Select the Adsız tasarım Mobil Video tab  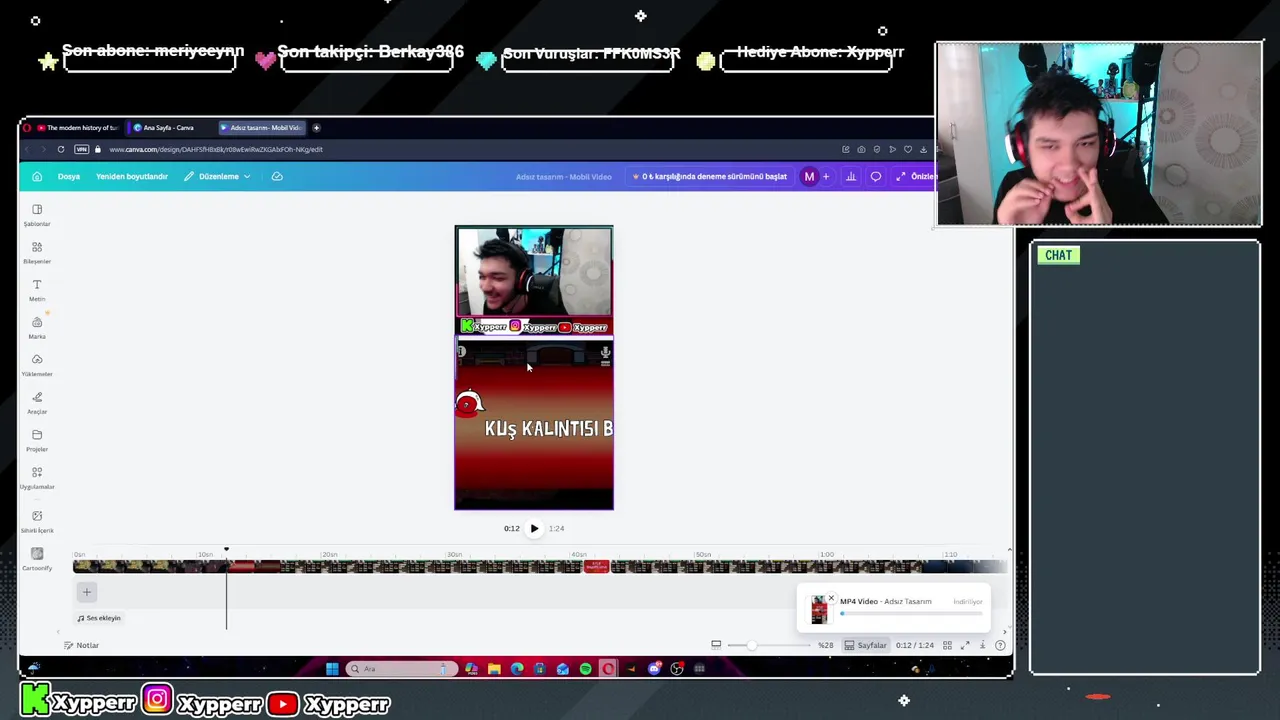point(260,127)
